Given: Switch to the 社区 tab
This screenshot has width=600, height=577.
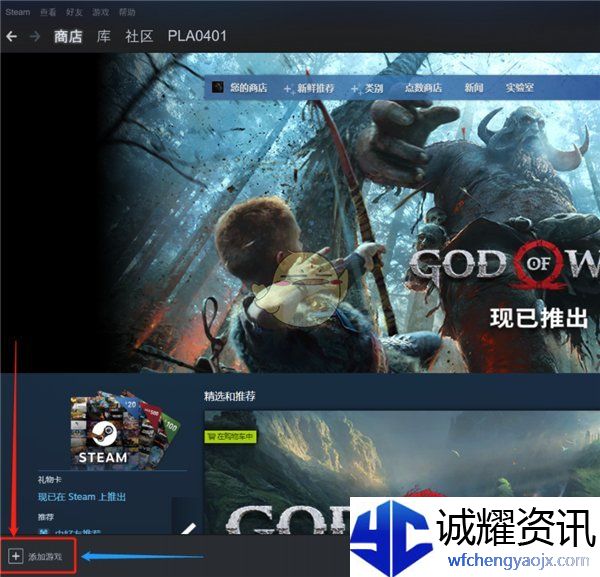Looking at the screenshot, I should 139,37.
